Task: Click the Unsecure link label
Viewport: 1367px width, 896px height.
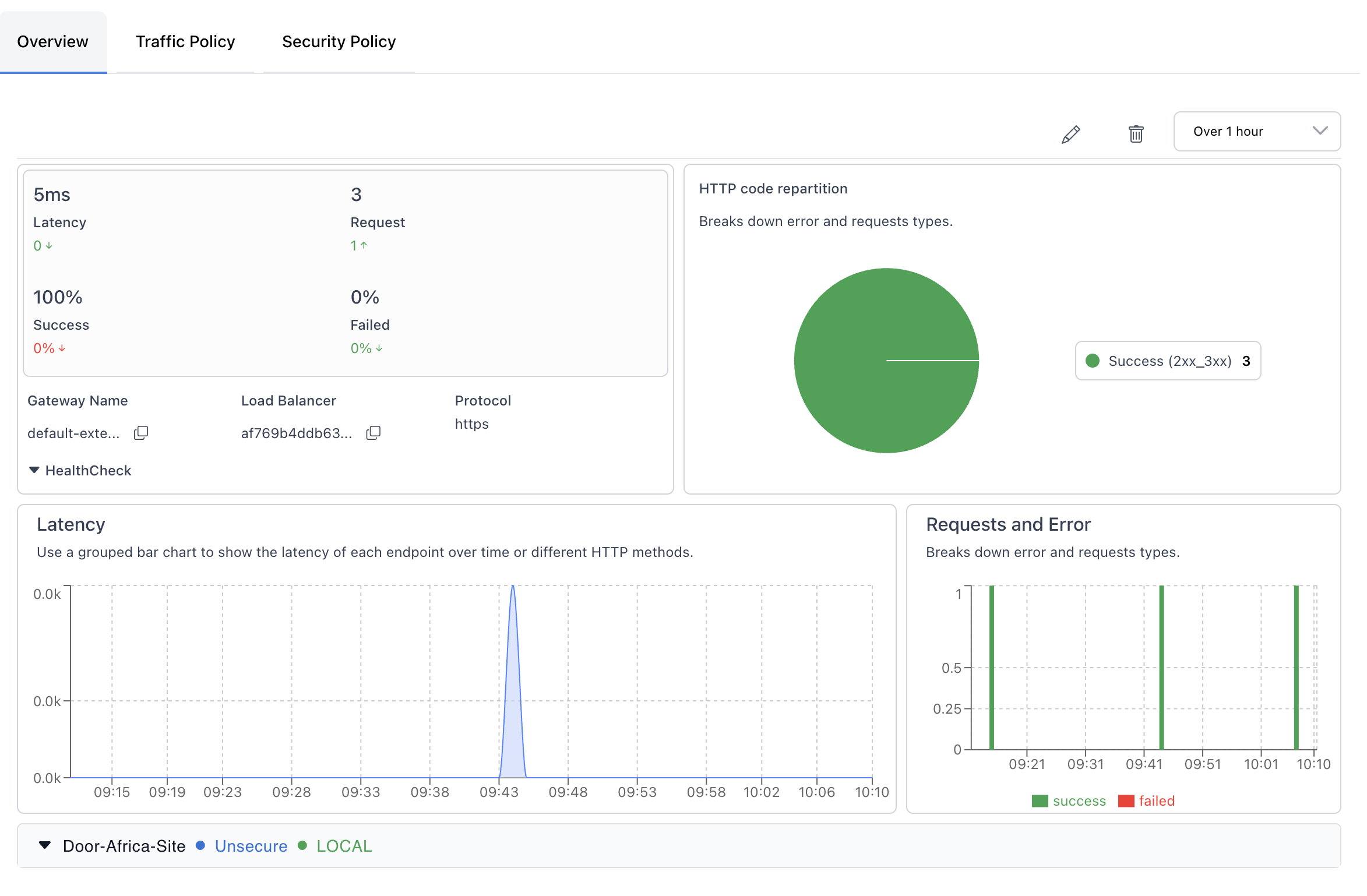Action: [251, 846]
